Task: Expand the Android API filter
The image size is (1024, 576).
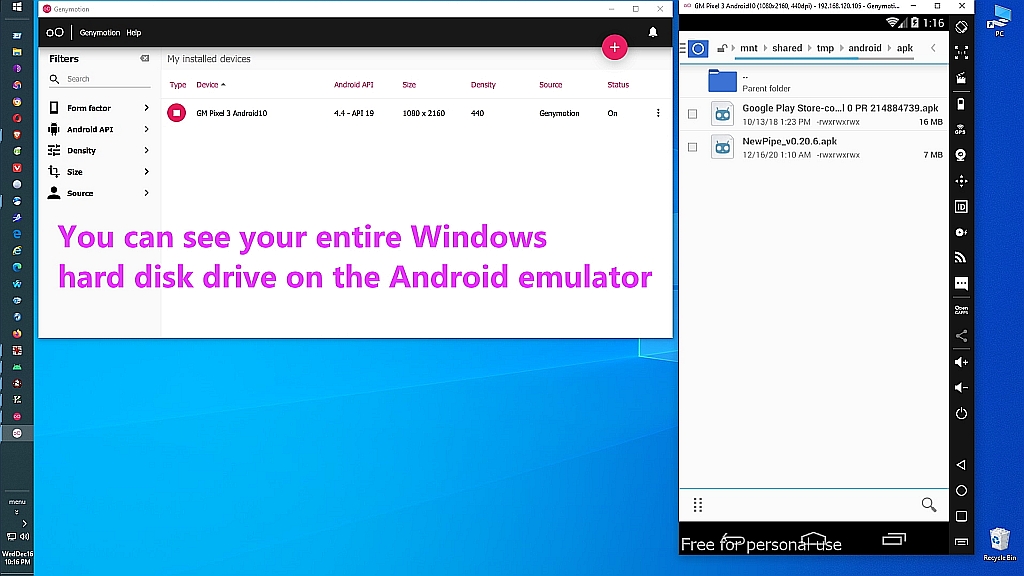Action: click(x=99, y=129)
